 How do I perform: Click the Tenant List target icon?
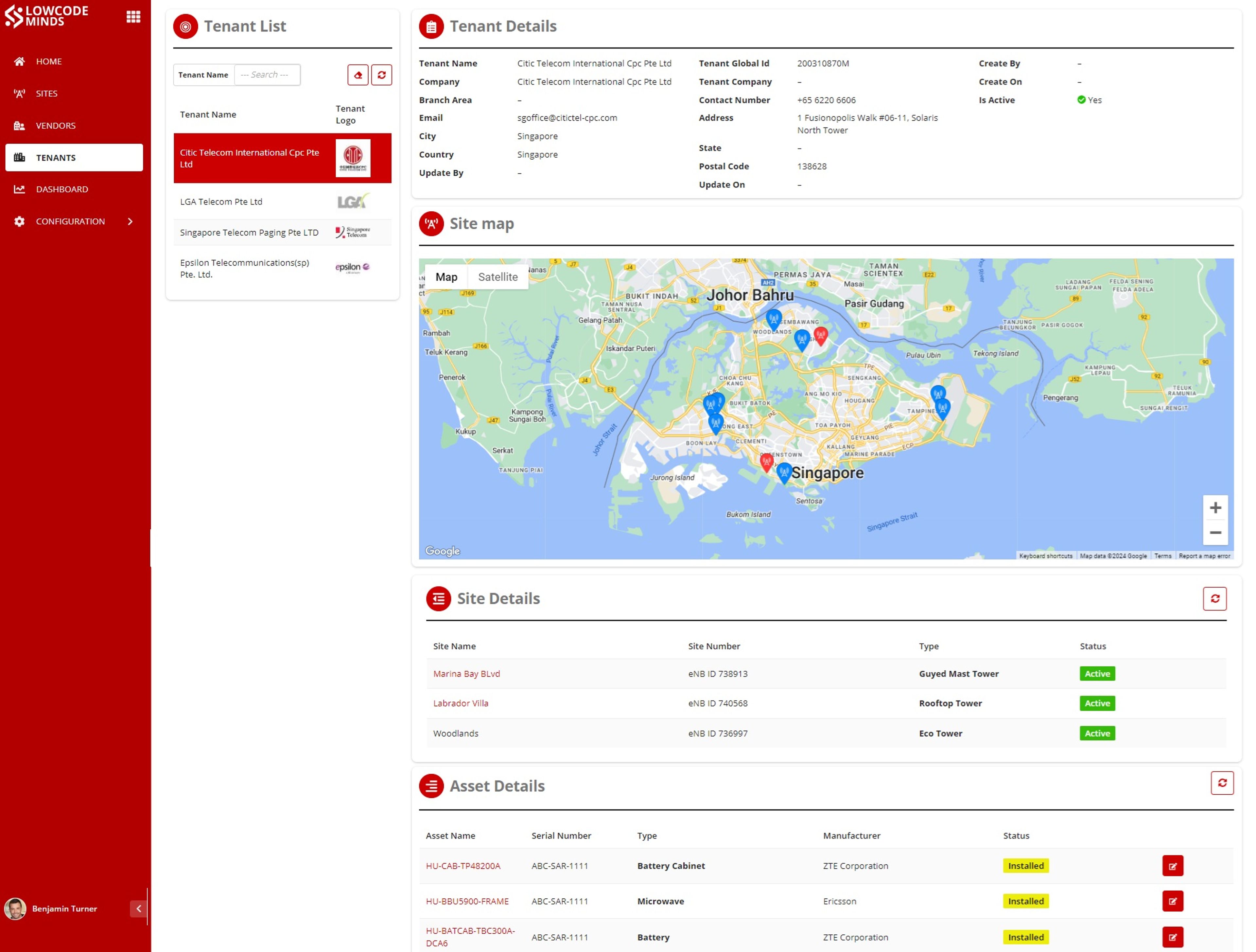click(186, 27)
